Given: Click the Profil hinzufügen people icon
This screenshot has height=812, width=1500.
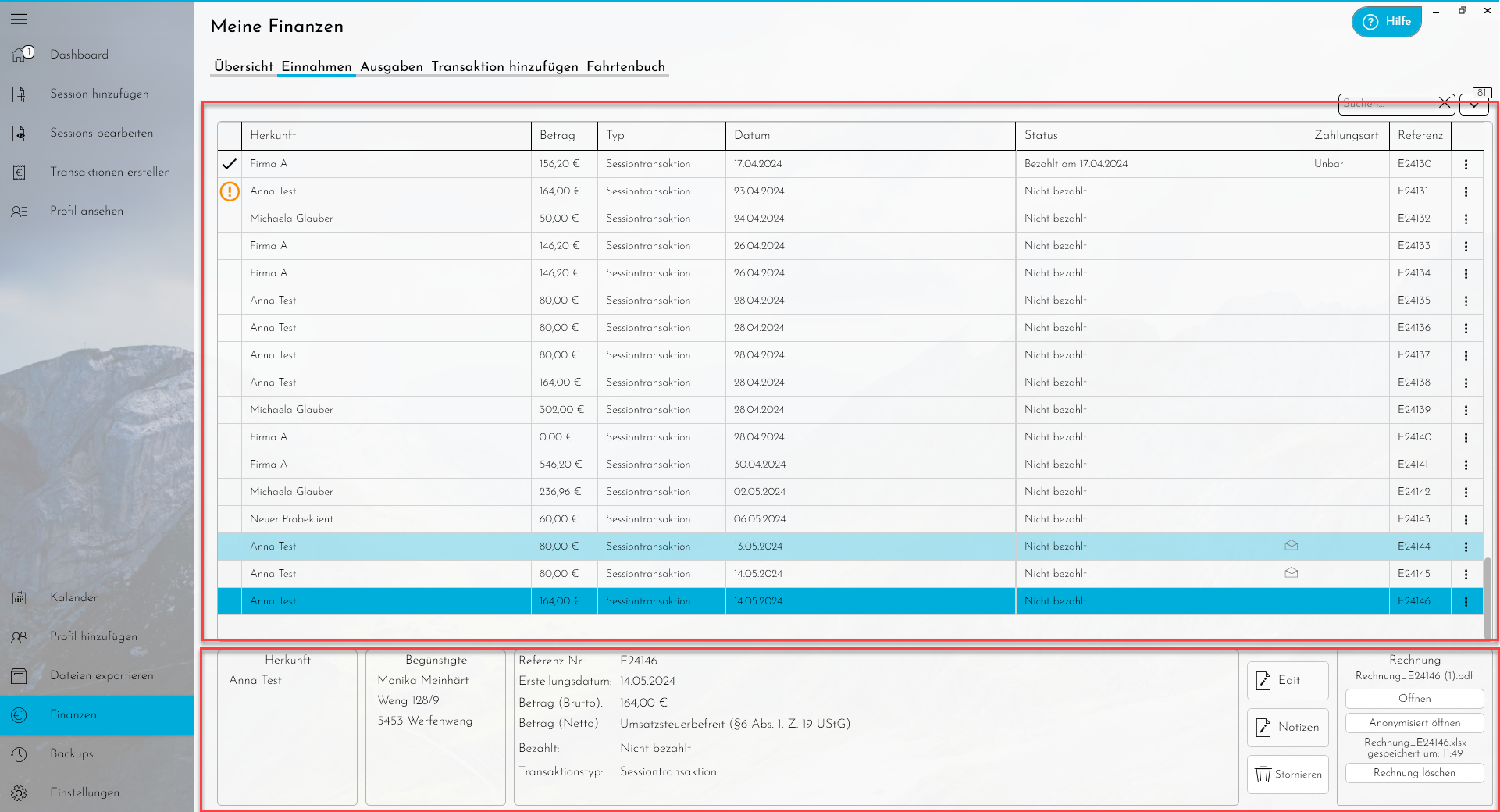Looking at the screenshot, I should 20,636.
